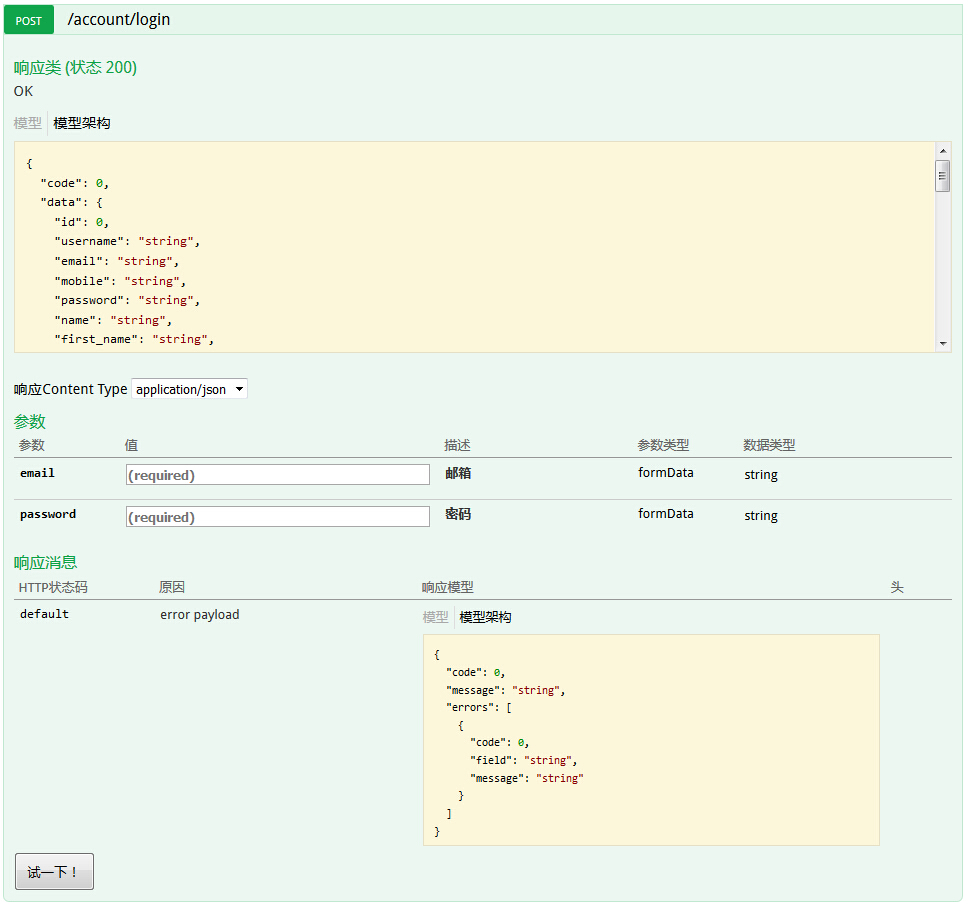Click the 响应类 (状态 200) heading
The height and width of the screenshot is (919, 970).
tap(75, 67)
